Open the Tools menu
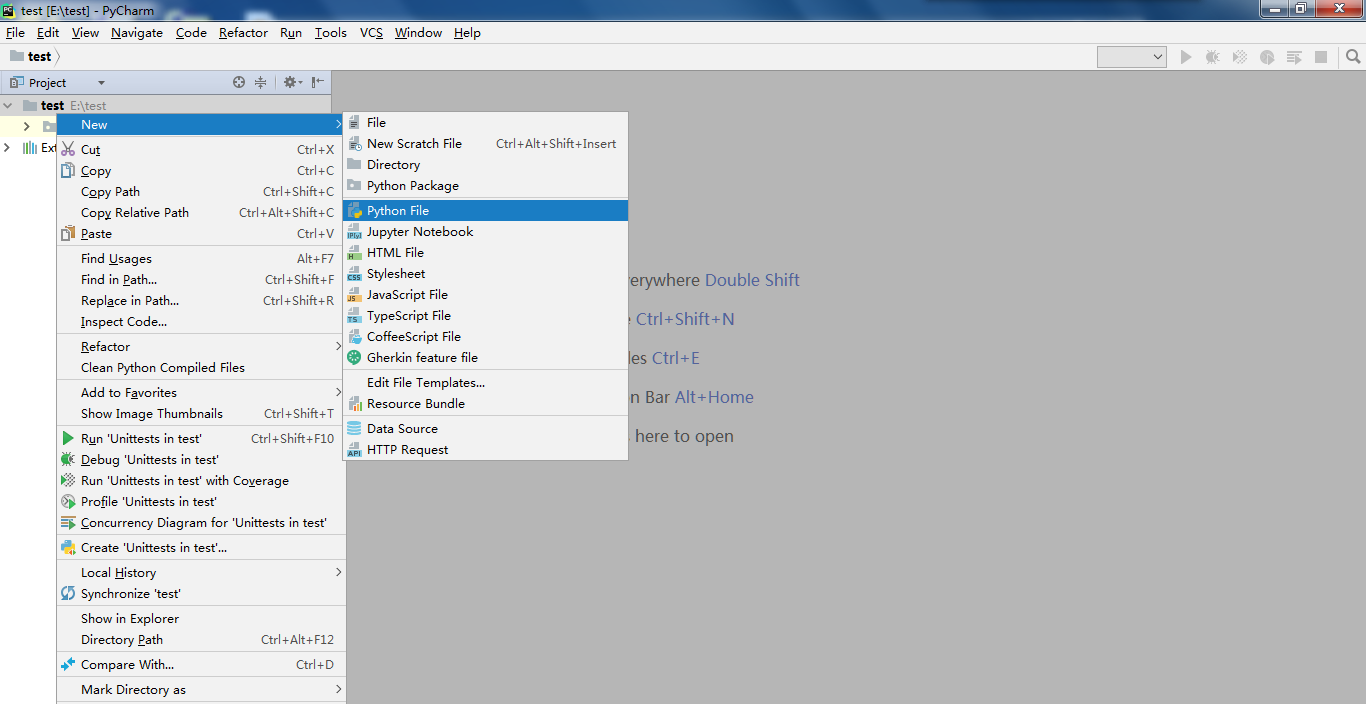Screen dimensions: 1366x704 330,32
